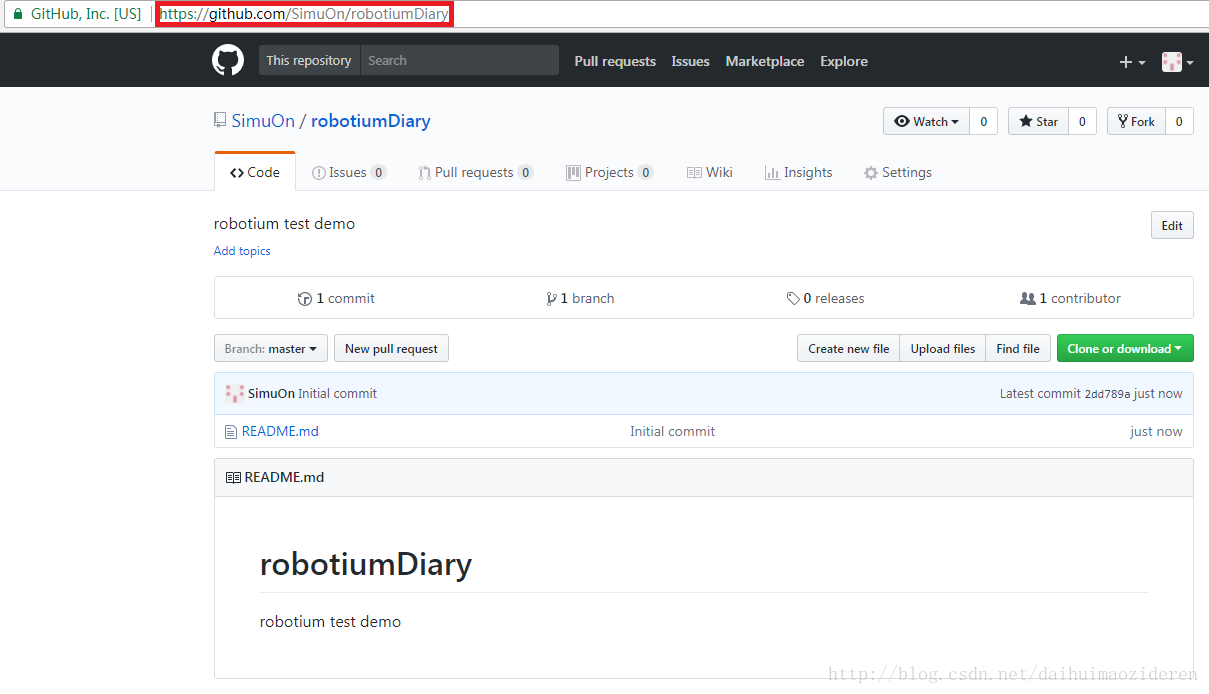Open the Wiki tab
Viewport: 1209px width, 694px height.
(710, 172)
